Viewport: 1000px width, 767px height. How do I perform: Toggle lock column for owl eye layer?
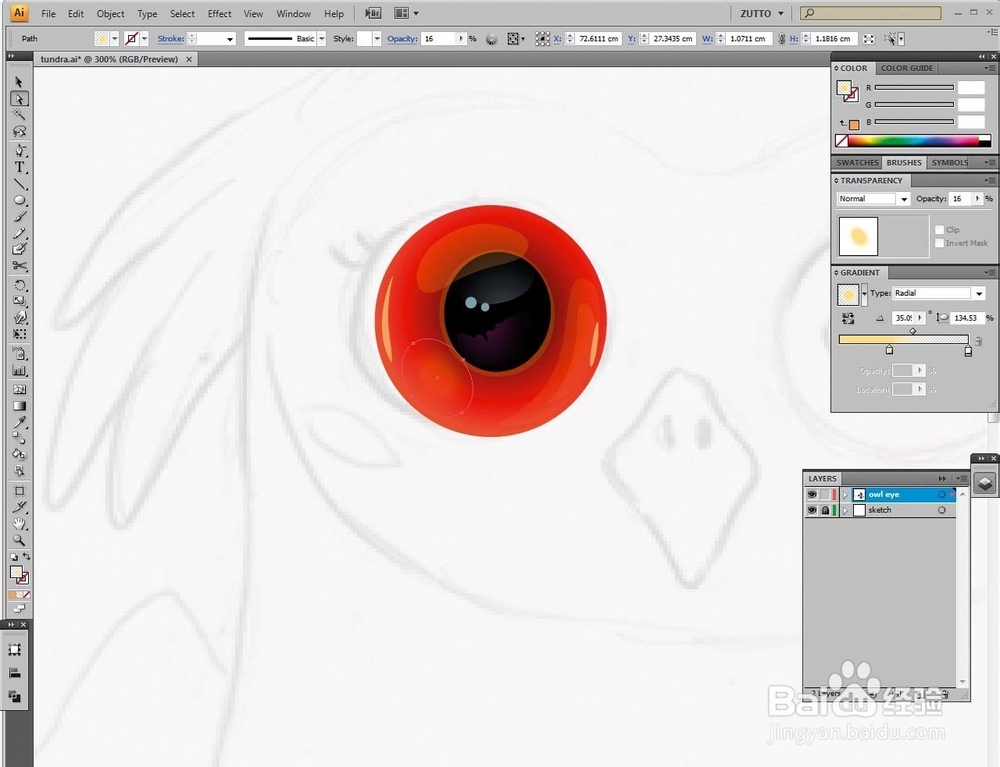[x=825, y=494]
